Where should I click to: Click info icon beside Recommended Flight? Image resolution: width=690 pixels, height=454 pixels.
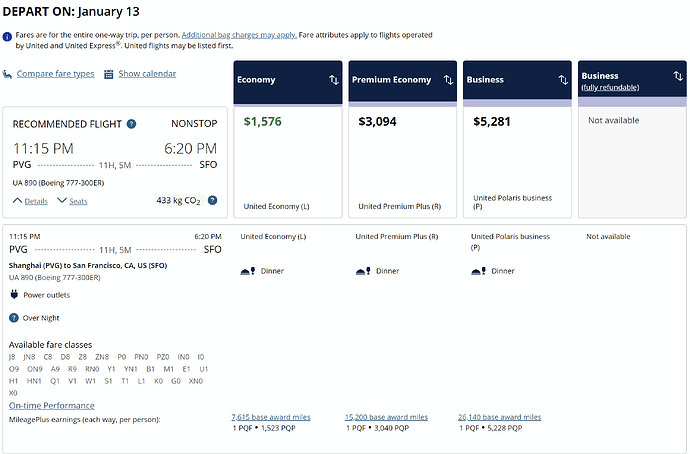pos(132,124)
